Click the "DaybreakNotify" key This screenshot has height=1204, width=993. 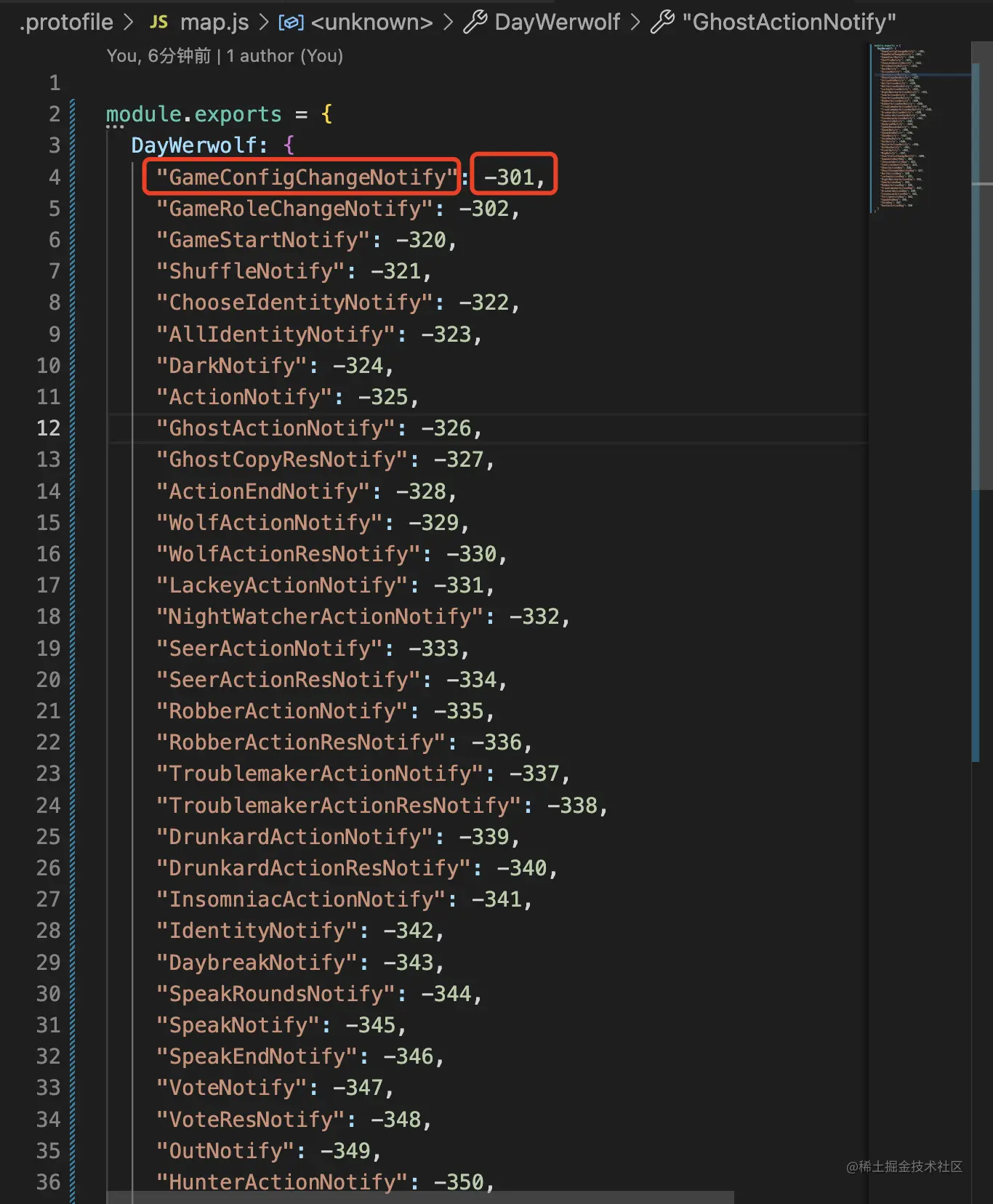pyautogui.click(x=257, y=963)
